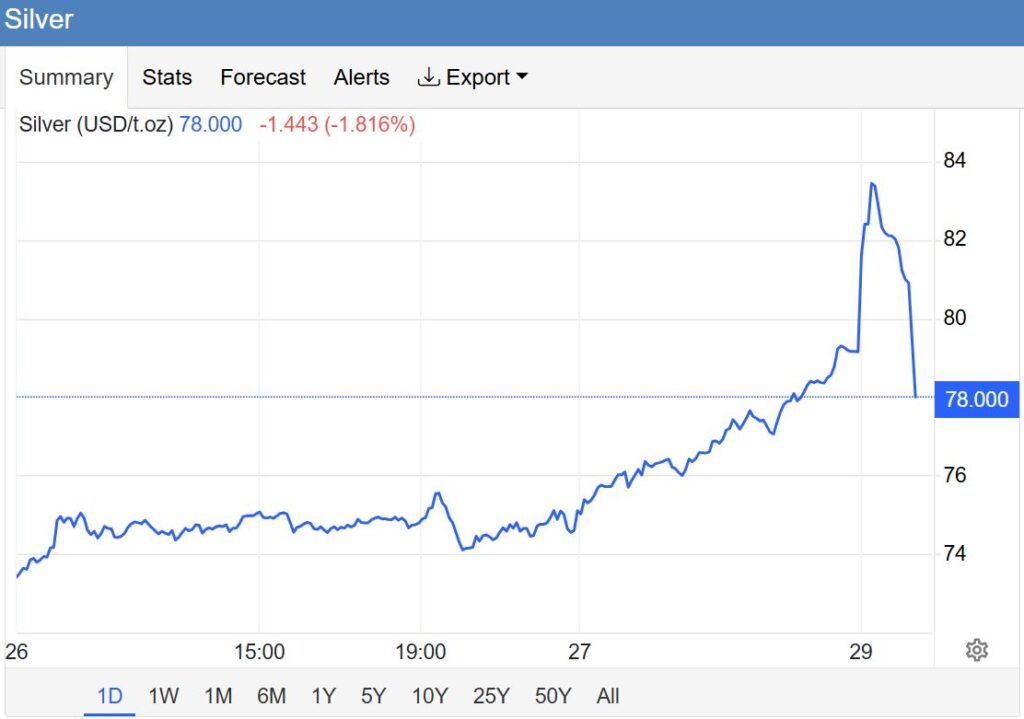Click the Silver (USD/t.oz) series label
This screenshot has width=1024, height=719.
(x=96, y=125)
